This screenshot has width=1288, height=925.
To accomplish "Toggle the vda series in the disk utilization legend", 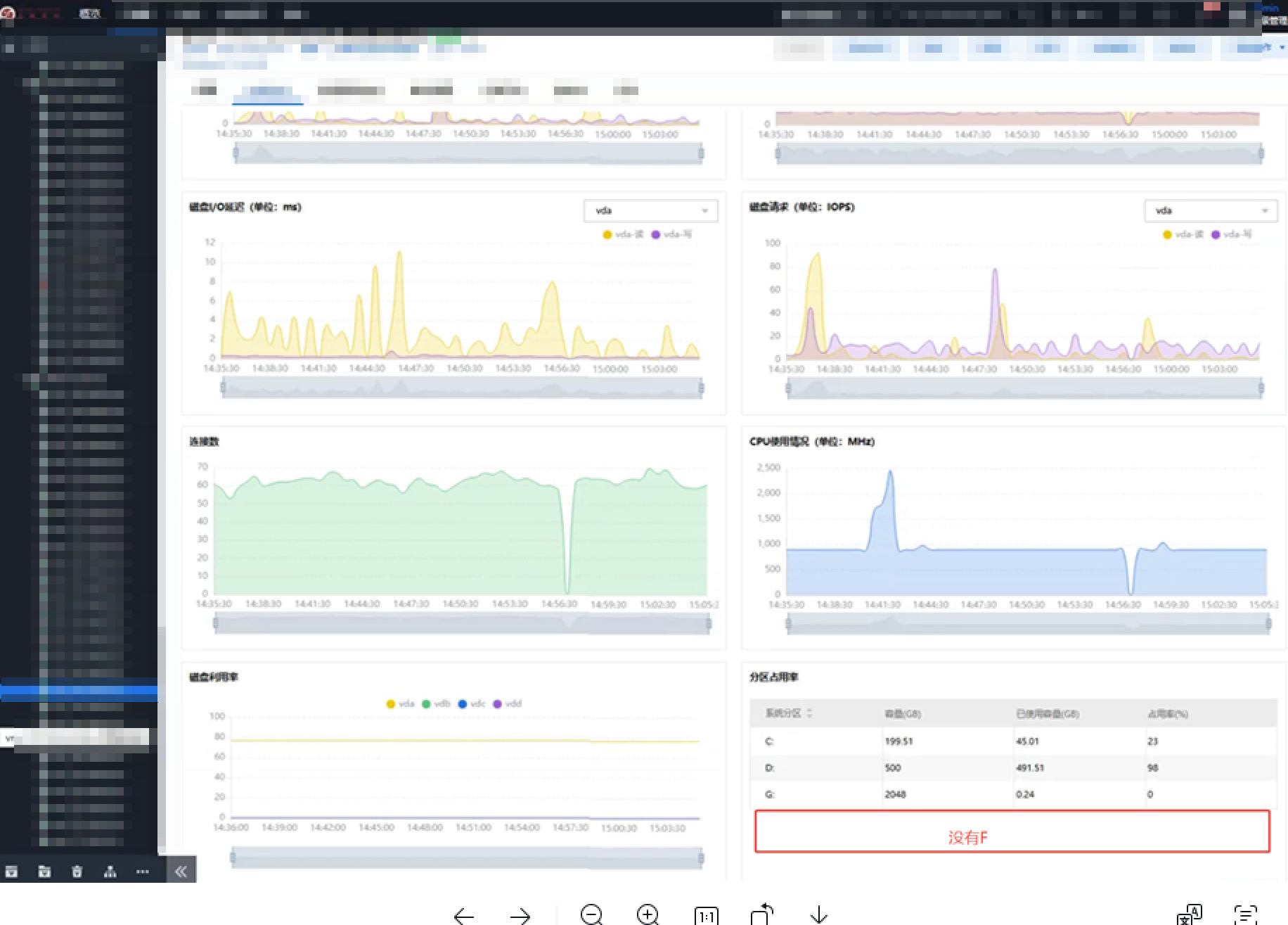I will point(400,703).
